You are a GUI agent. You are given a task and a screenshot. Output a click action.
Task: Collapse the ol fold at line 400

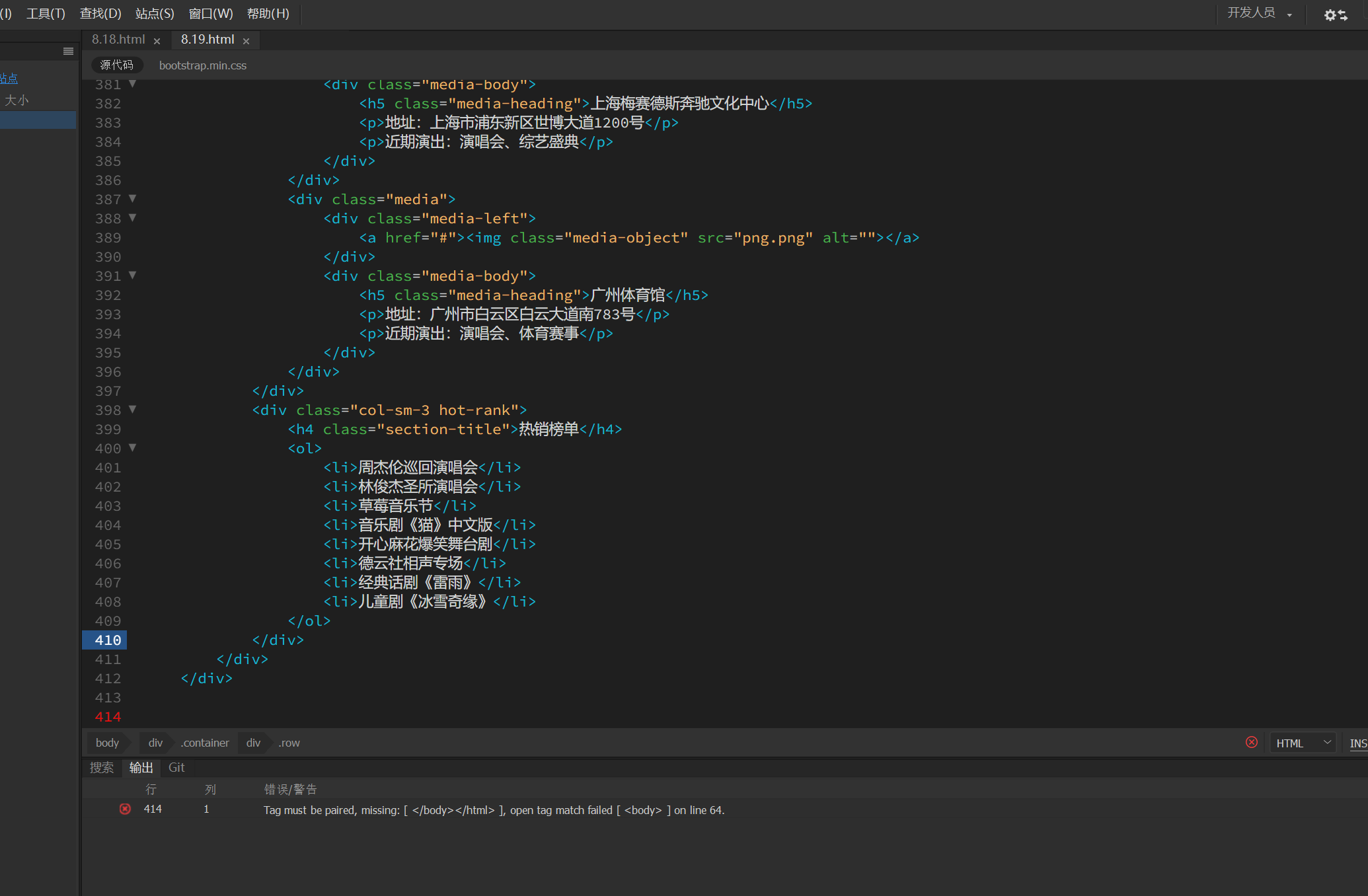point(132,447)
